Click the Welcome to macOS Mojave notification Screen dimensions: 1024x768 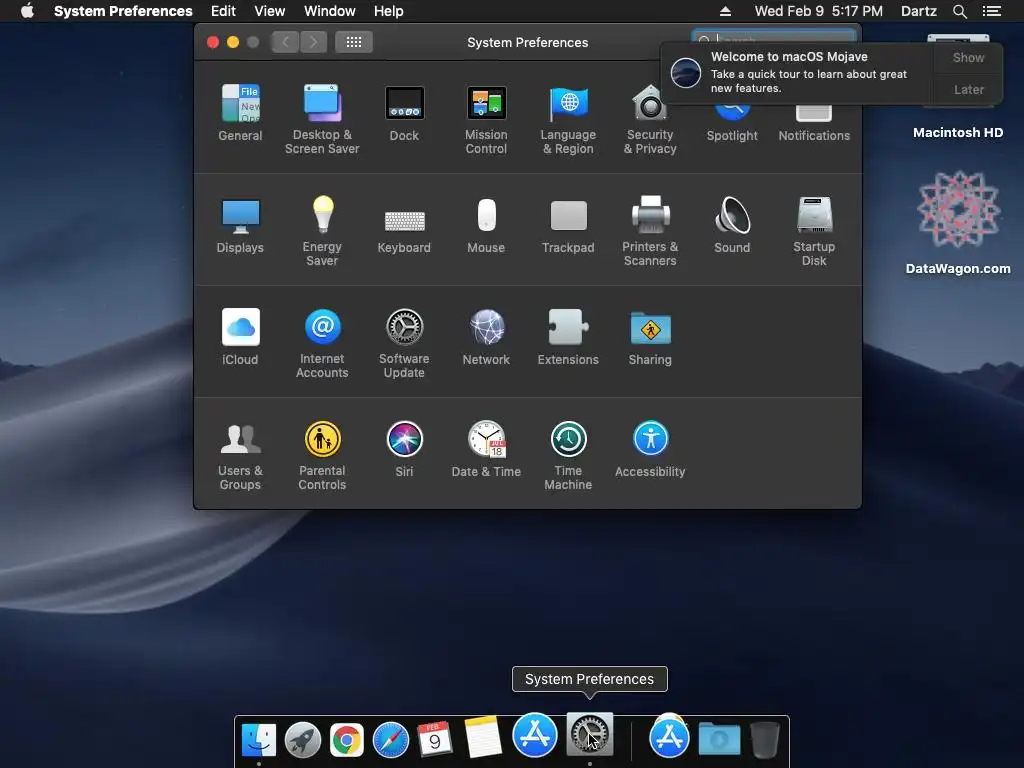tap(797, 72)
